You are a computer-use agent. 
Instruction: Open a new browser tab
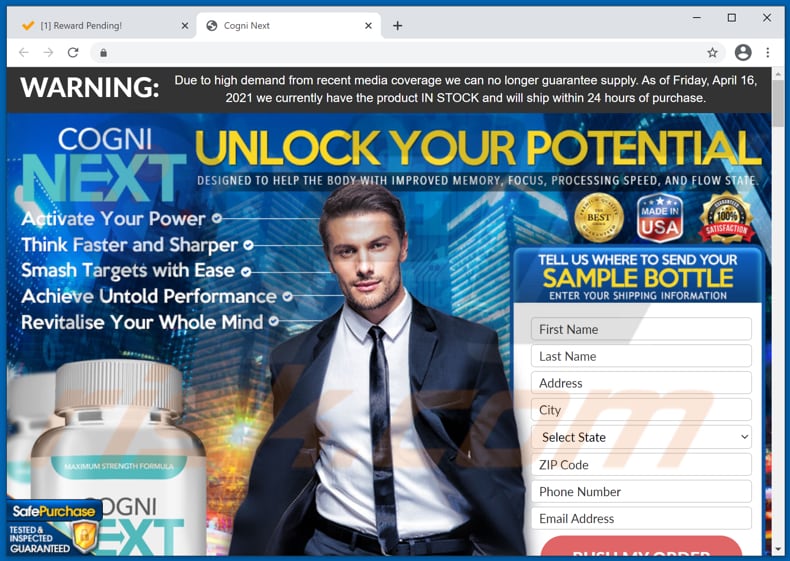[x=398, y=26]
